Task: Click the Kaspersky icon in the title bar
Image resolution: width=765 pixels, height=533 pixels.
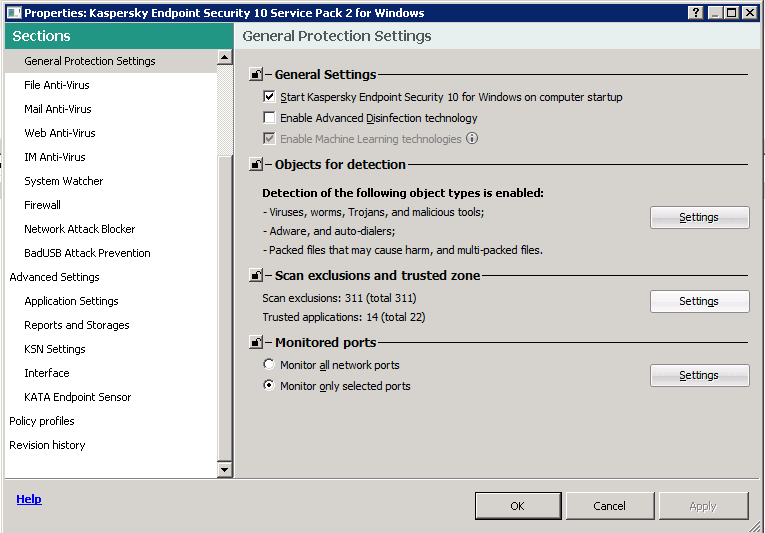Action: click(x=11, y=13)
